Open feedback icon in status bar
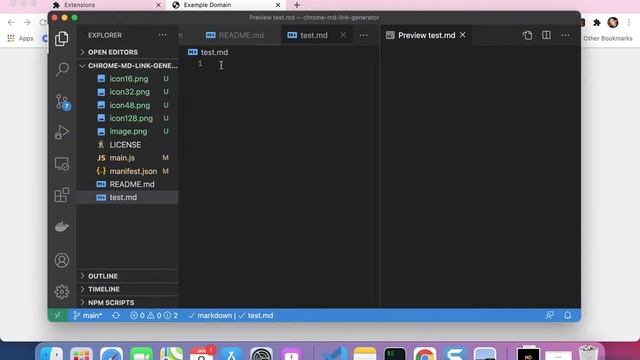The width and height of the screenshot is (640, 360). pos(550,315)
